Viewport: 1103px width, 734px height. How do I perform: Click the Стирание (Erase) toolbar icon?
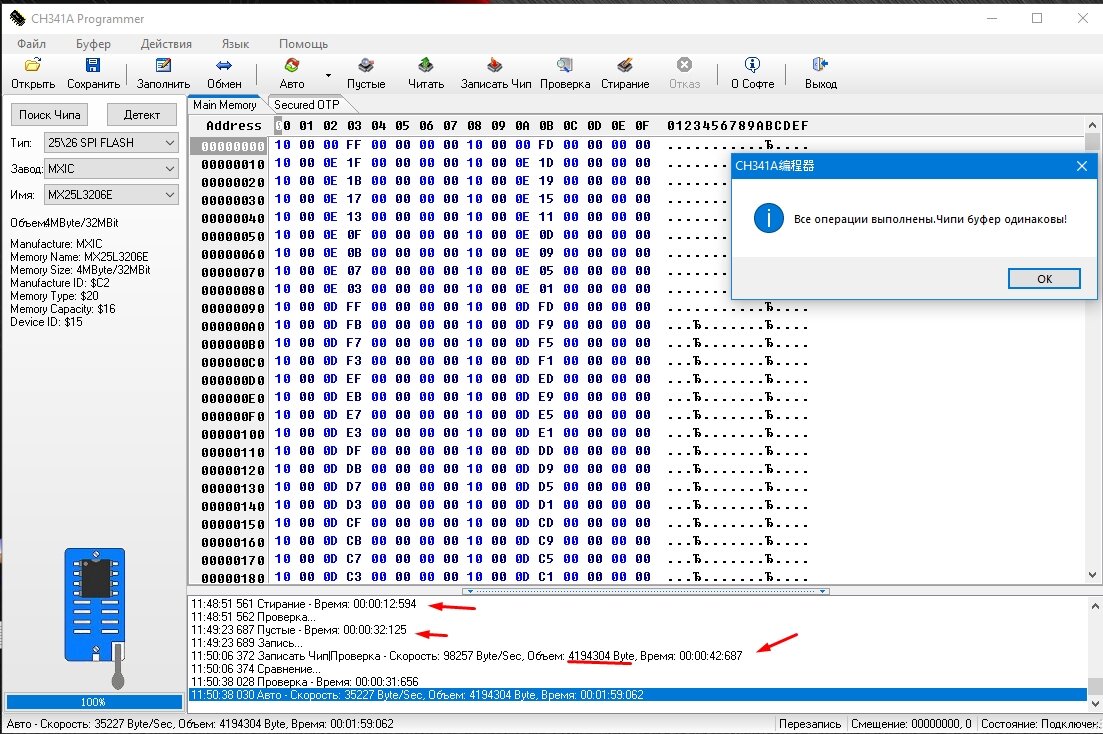(625, 66)
